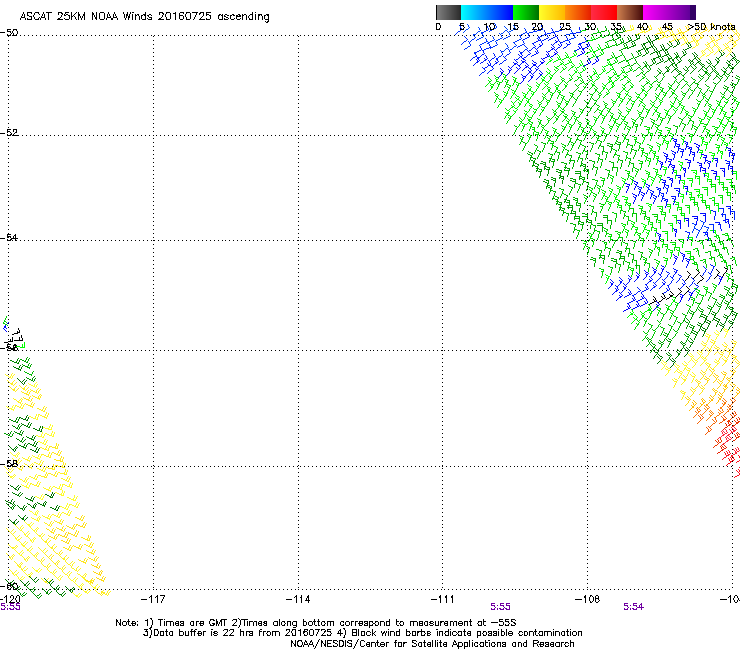Viewport: 740px width, 650px height.
Task: Click the gray 0-5 knots color segment
Action: point(448,12)
